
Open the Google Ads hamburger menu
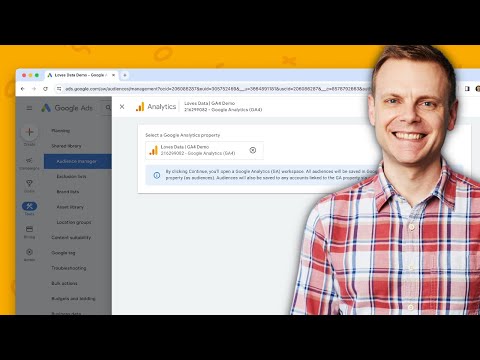[29, 108]
